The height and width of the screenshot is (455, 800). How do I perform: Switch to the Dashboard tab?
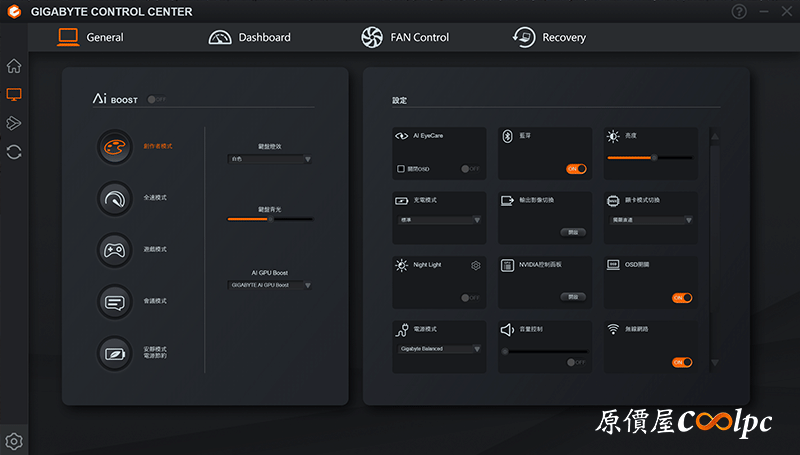pos(249,37)
